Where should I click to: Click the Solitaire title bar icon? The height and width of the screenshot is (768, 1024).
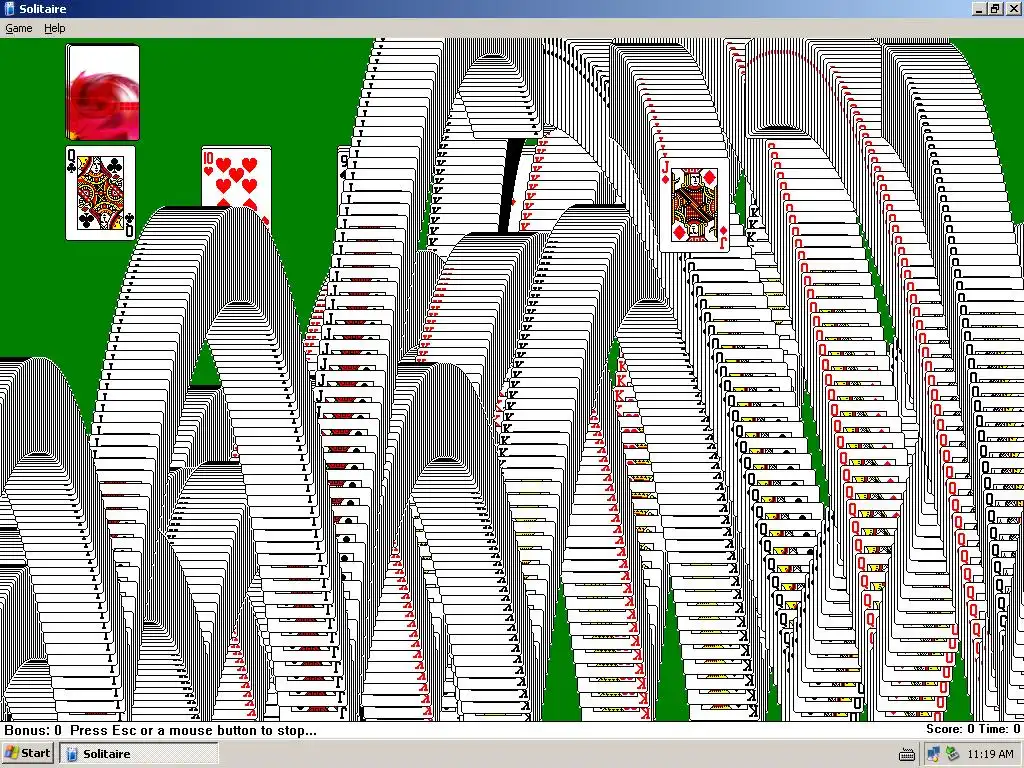click(9, 8)
